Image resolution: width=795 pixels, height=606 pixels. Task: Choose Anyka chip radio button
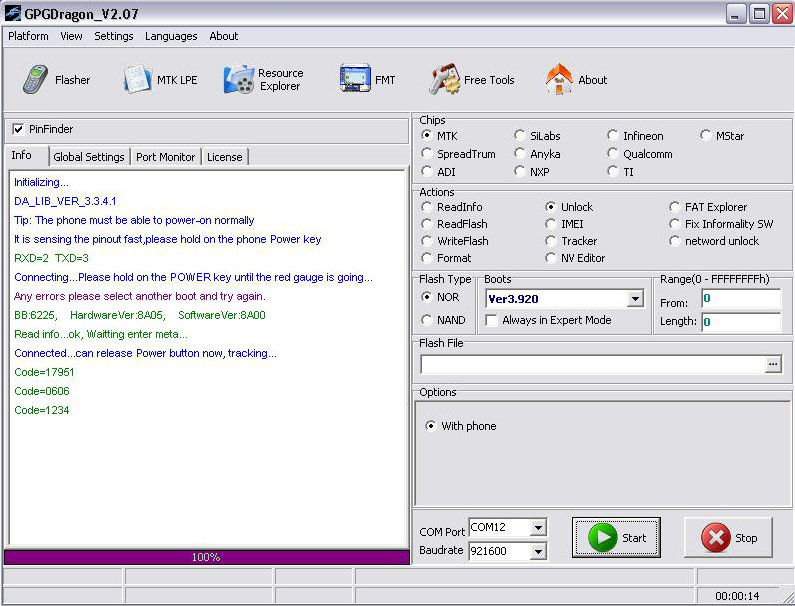(519, 154)
